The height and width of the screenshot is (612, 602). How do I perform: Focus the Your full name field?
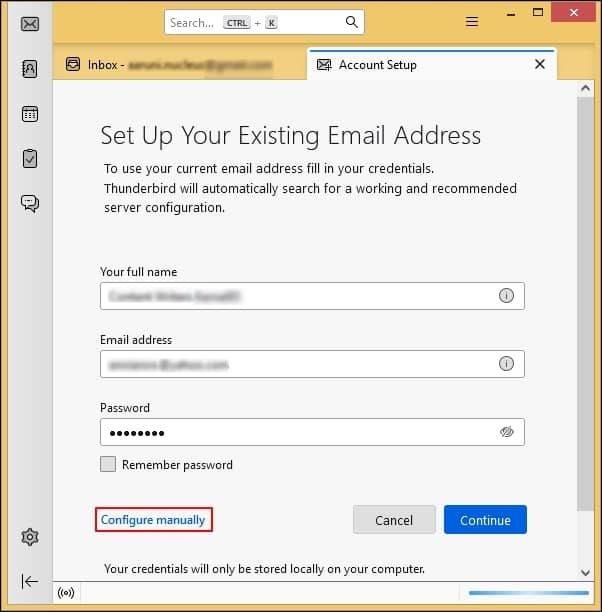point(312,296)
